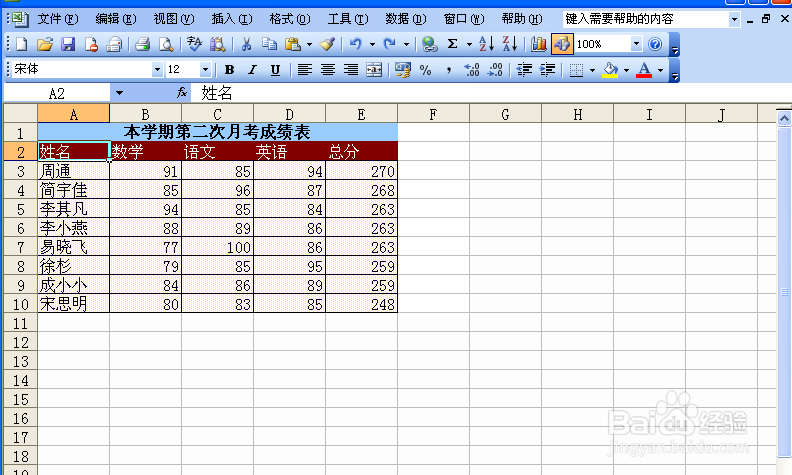The width and height of the screenshot is (792, 475).
Task: Click the insert function fx button
Action: pyautogui.click(x=182, y=93)
